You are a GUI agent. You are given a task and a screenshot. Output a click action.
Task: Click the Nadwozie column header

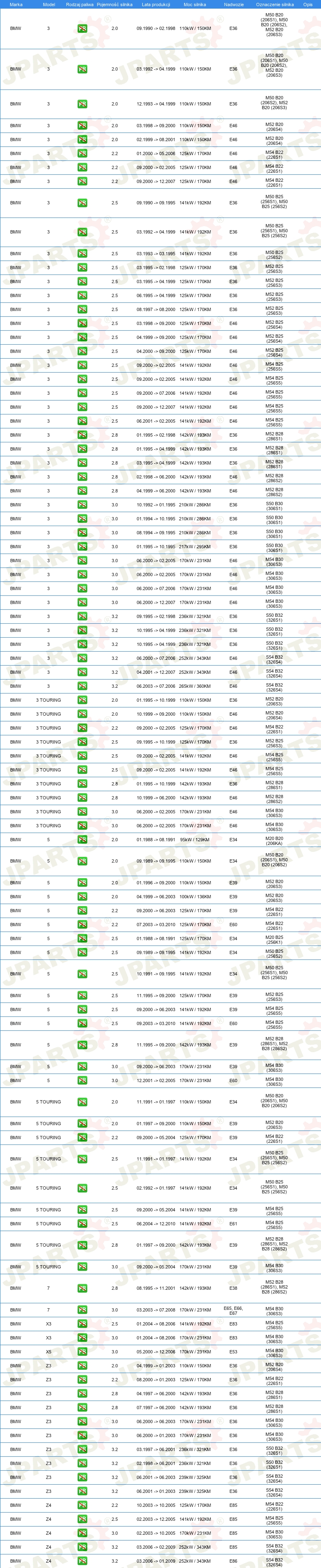(x=234, y=4)
